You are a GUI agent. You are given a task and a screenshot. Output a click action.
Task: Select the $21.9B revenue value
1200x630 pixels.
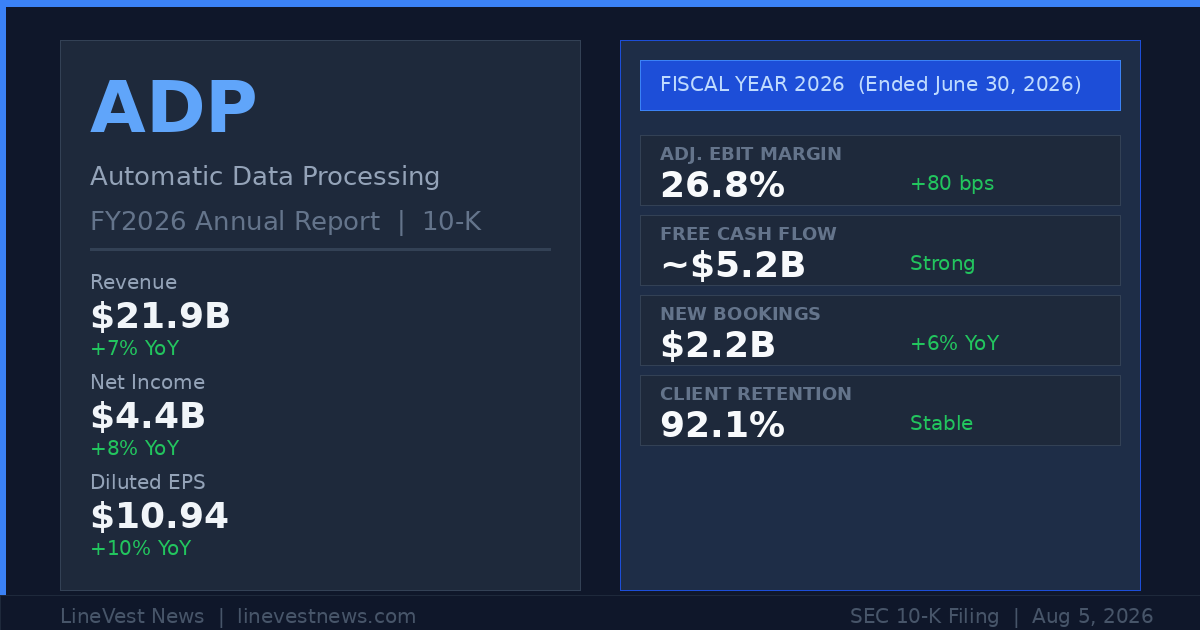[160, 316]
